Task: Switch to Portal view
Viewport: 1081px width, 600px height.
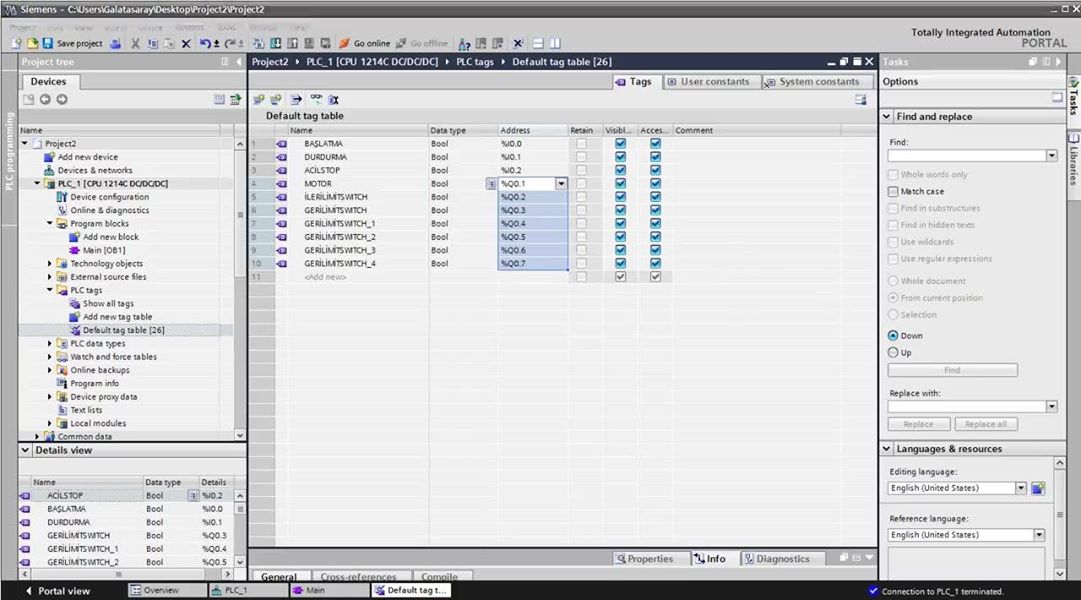Action: pos(58,591)
